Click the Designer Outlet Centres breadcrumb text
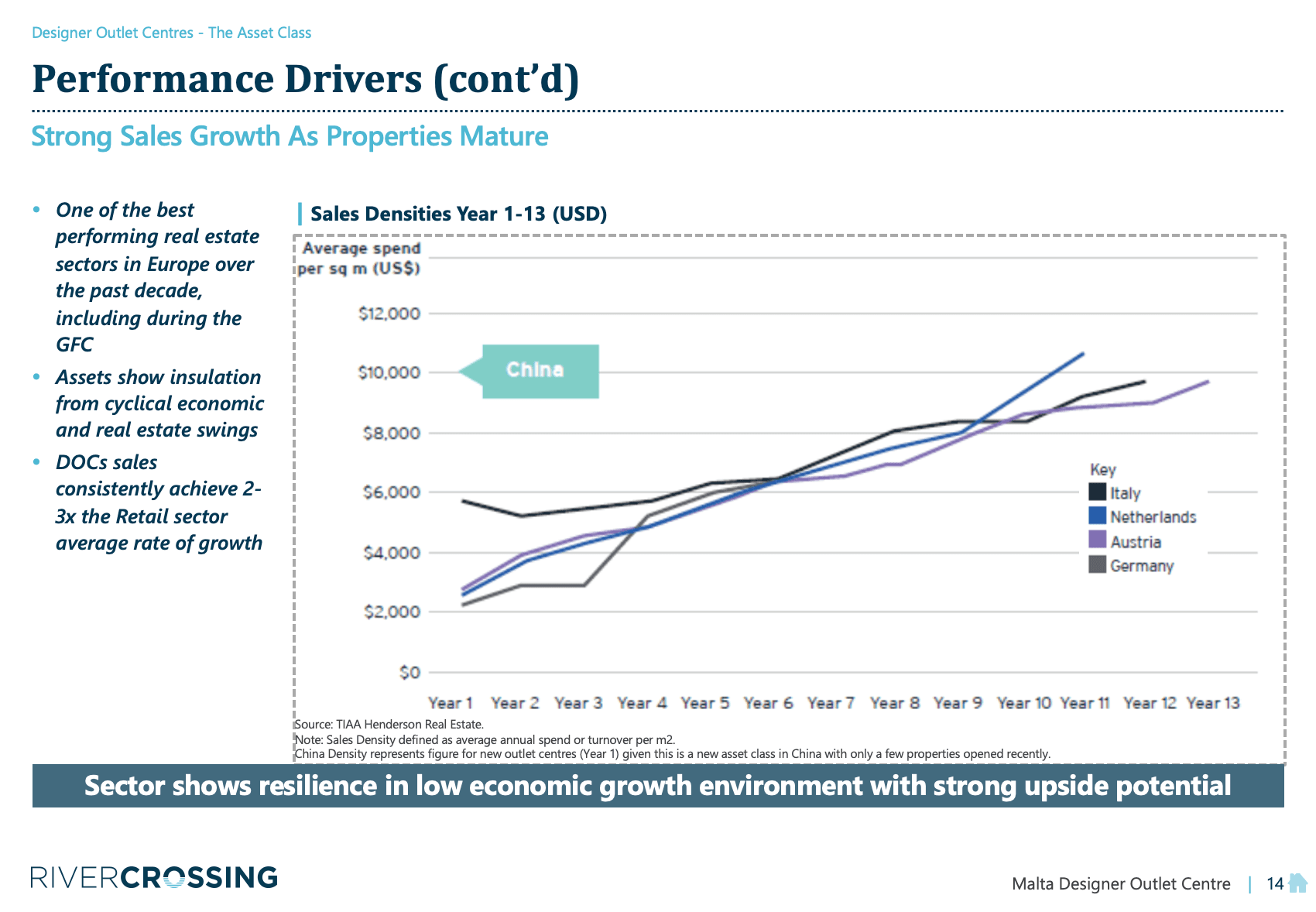Image resolution: width=1316 pixels, height=912 pixels. point(171,33)
